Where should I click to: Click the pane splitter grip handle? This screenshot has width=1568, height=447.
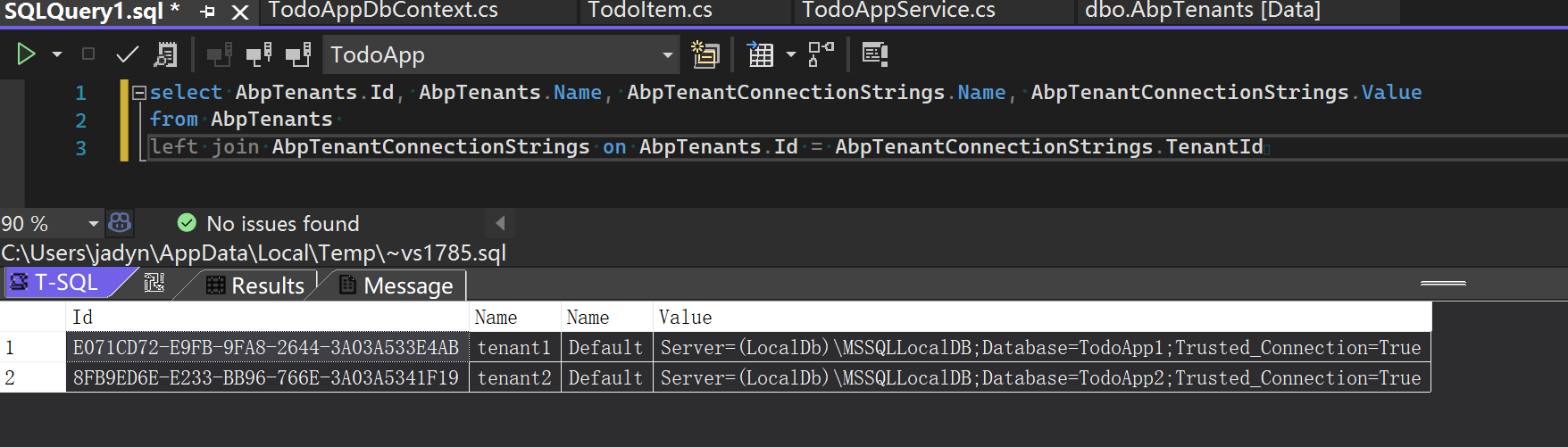1443,283
